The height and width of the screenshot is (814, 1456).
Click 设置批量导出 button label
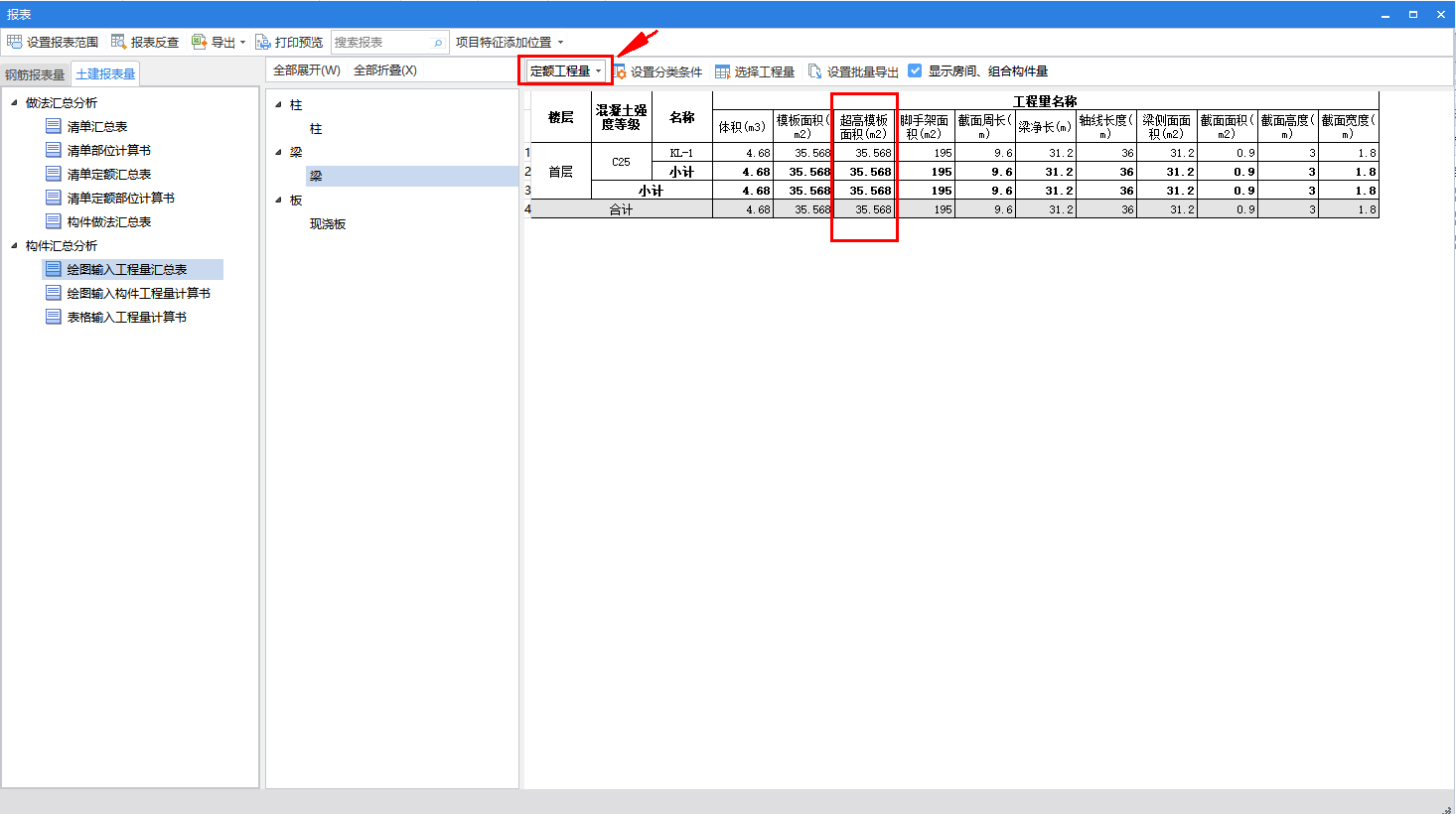[x=863, y=72]
